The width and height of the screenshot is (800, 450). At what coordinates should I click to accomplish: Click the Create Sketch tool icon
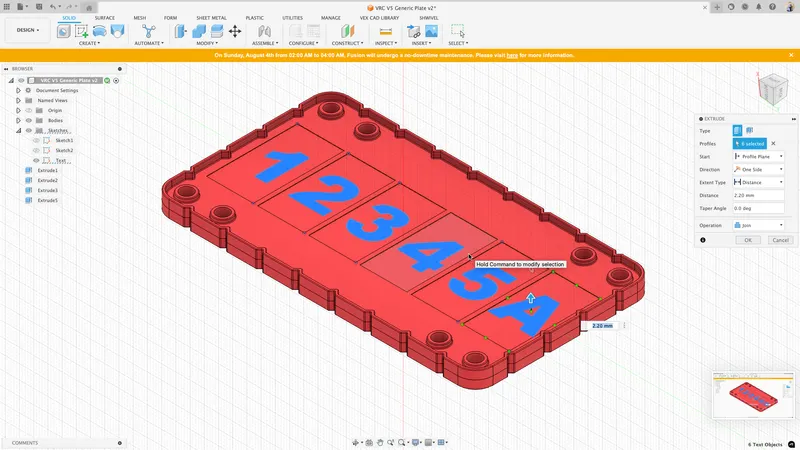pyautogui.click(x=82, y=32)
